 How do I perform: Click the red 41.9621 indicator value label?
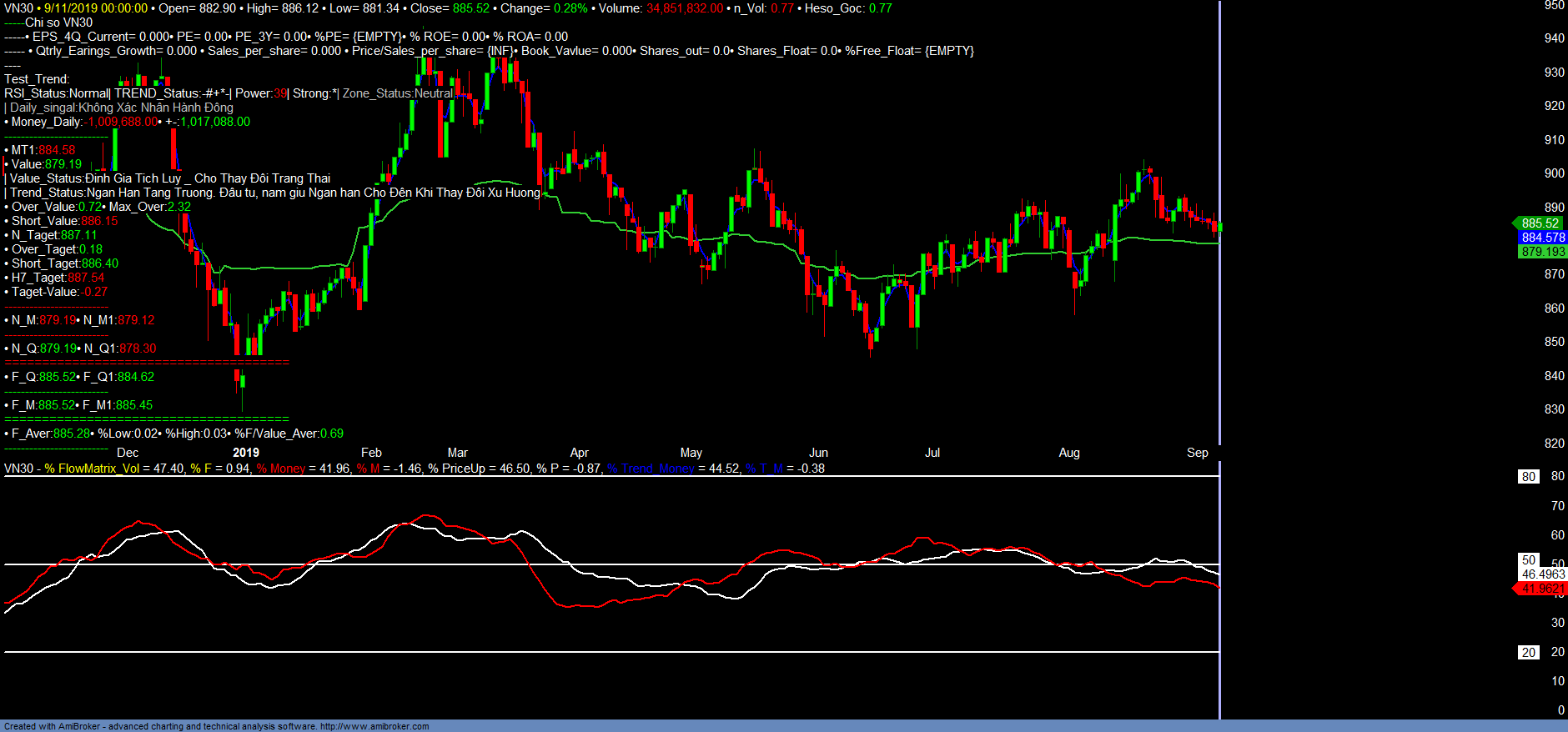[1542, 589]
